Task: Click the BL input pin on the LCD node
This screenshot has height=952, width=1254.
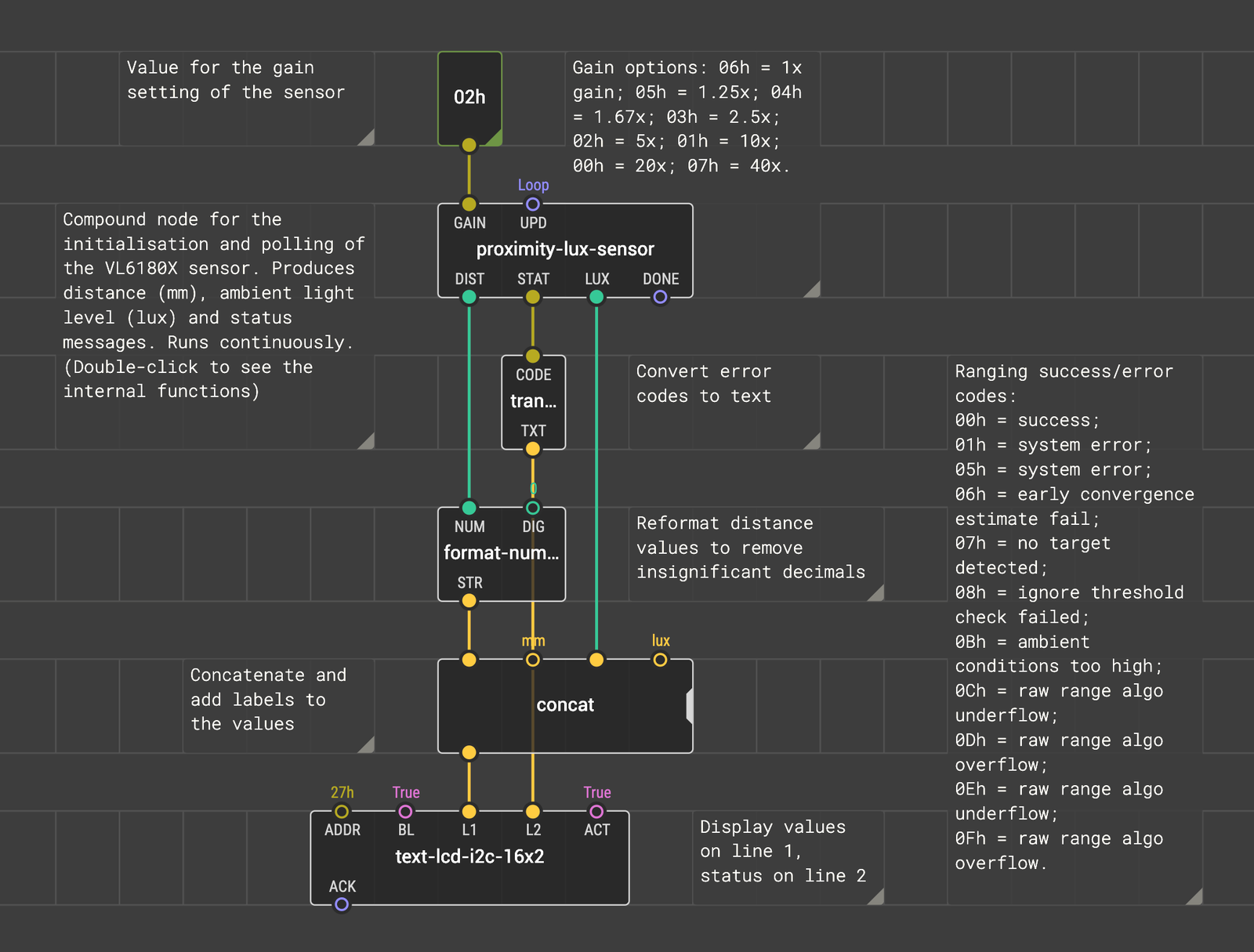Action: tap(405, 812)
